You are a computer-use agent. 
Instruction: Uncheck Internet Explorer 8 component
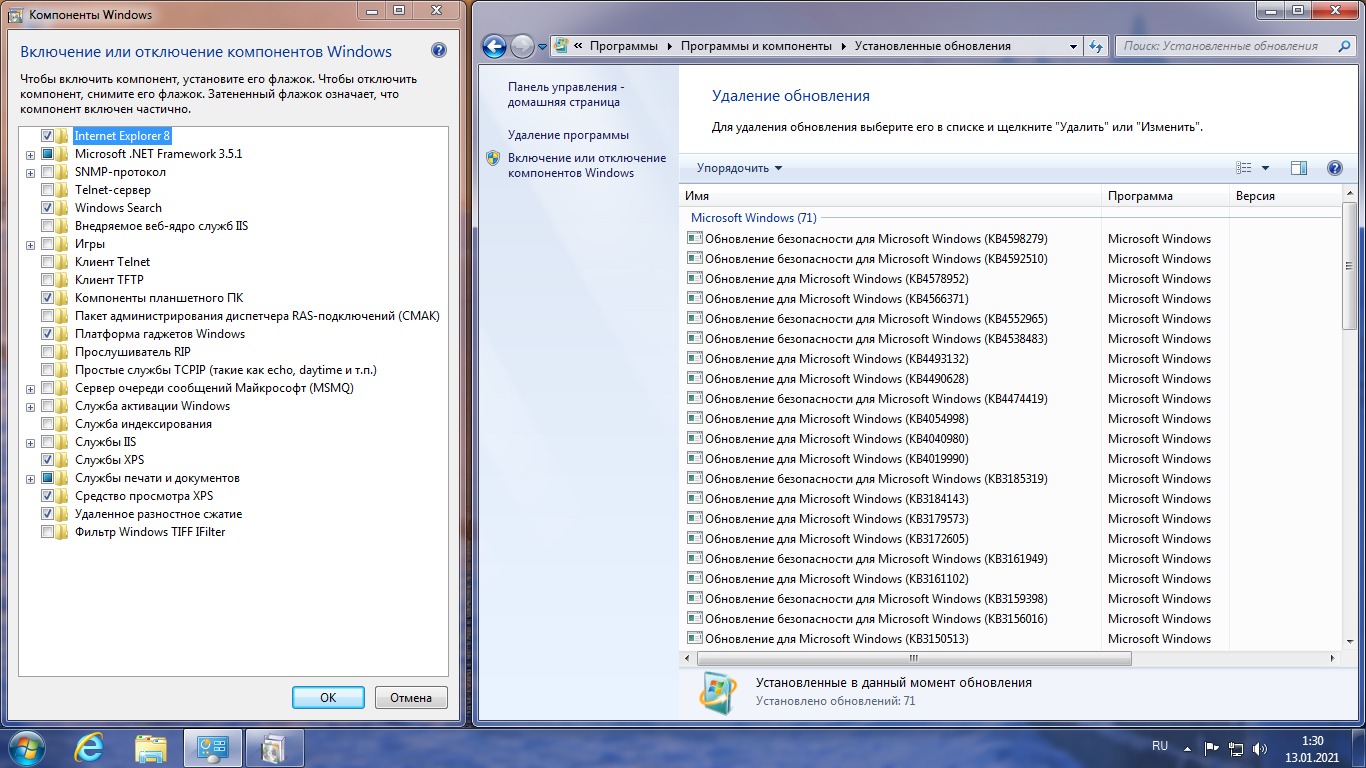pos(47,136)
